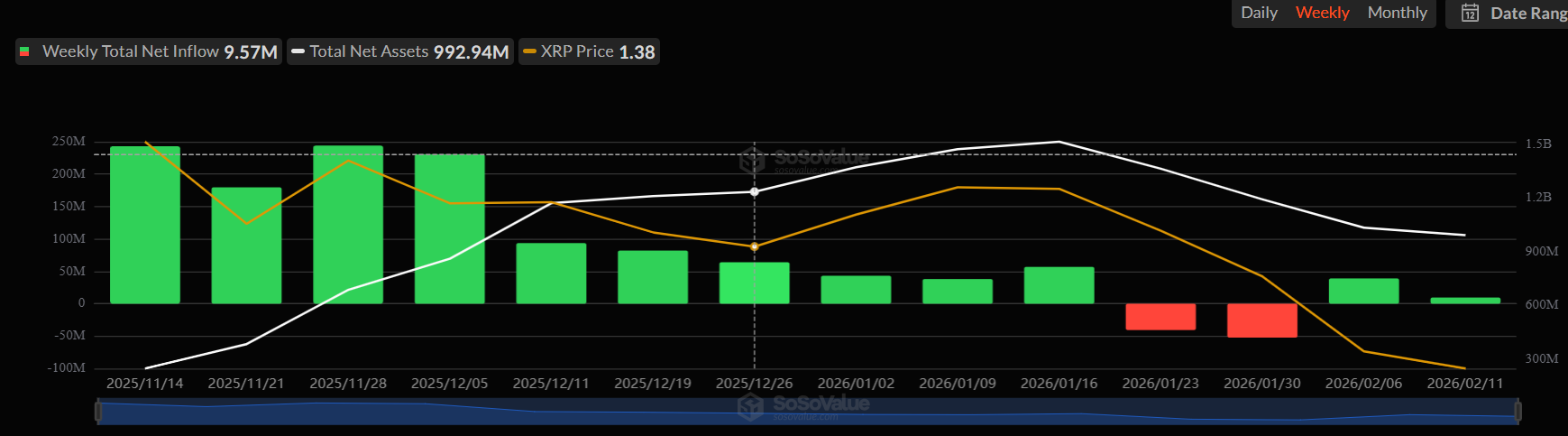Click the calendar icon beside Date Range
This screenshot has height=436, width=1568.
pos(1470,14)
